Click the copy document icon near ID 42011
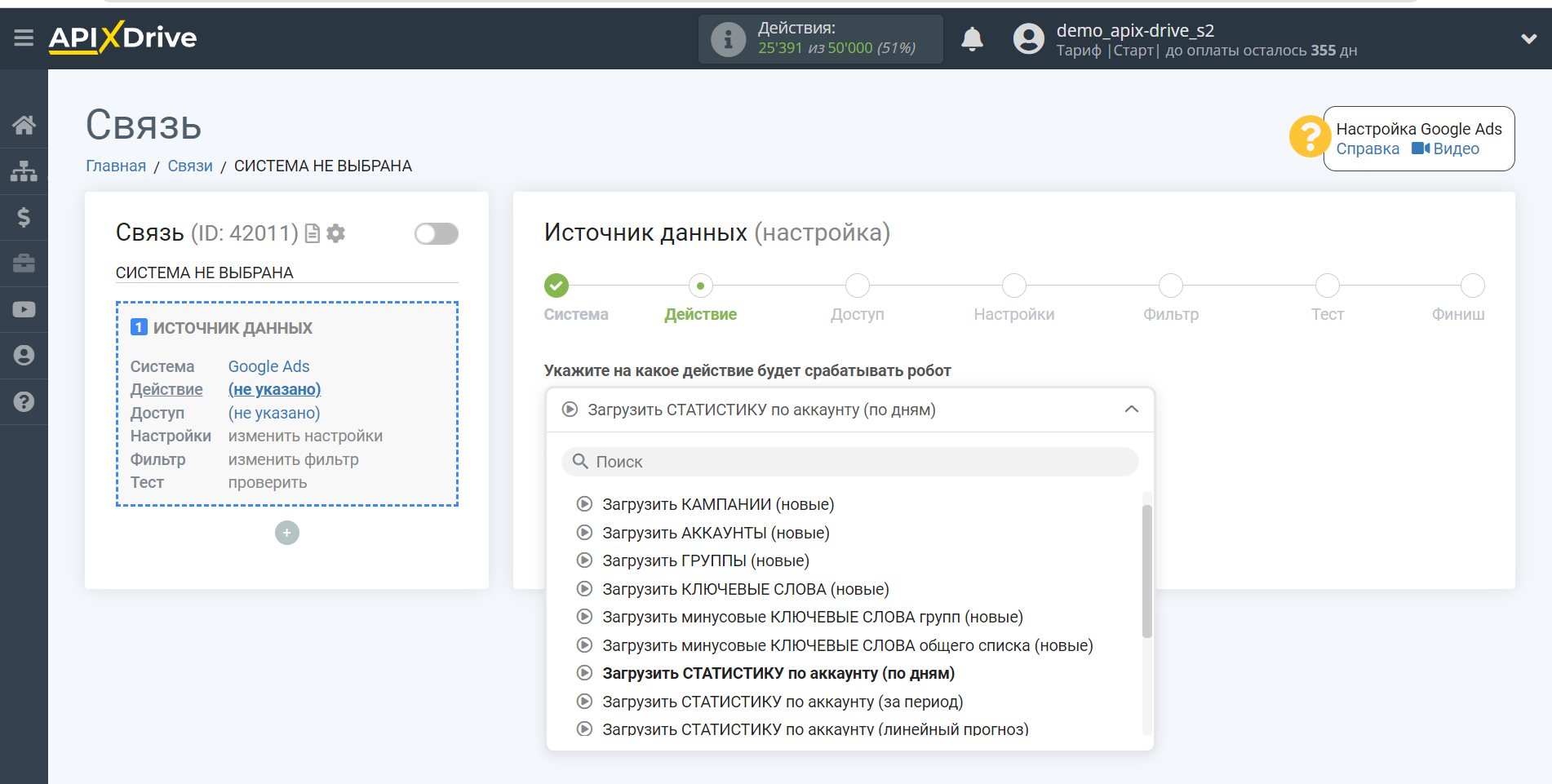The width and height of the screenshot is (1552, 784). pyautogui.click(x=313, y=234)
